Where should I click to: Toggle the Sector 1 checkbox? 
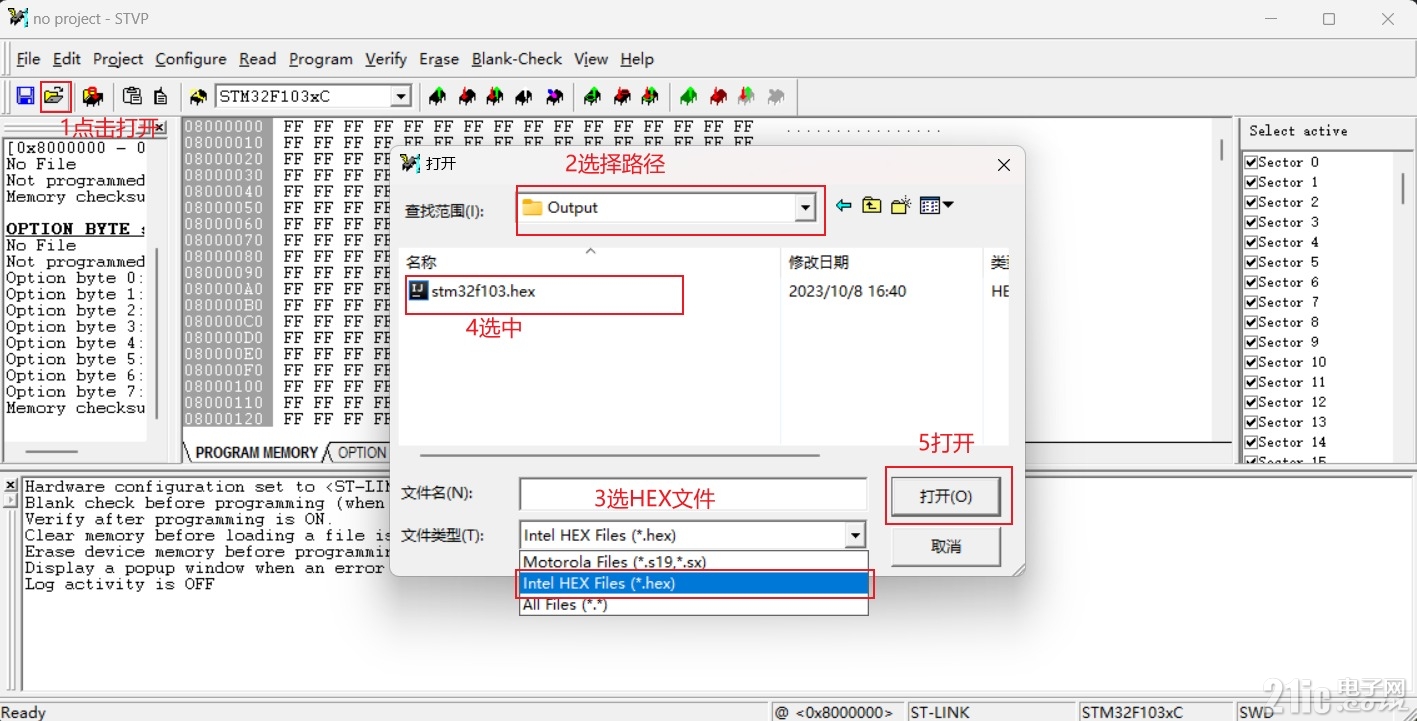1250,182
